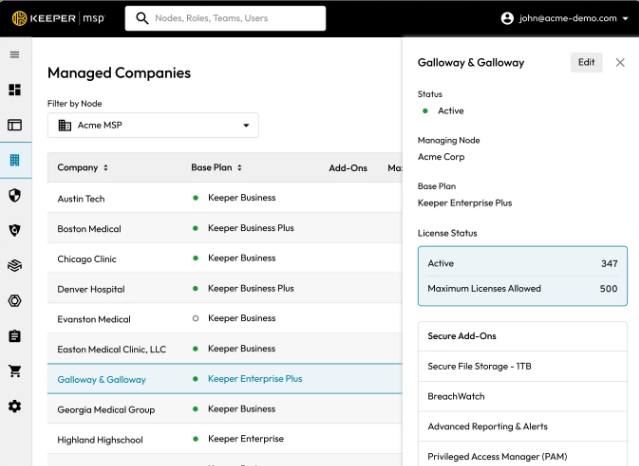Open the Georgia Medical Group row
This screenshot has height=466, width=639.
[106, 409]
